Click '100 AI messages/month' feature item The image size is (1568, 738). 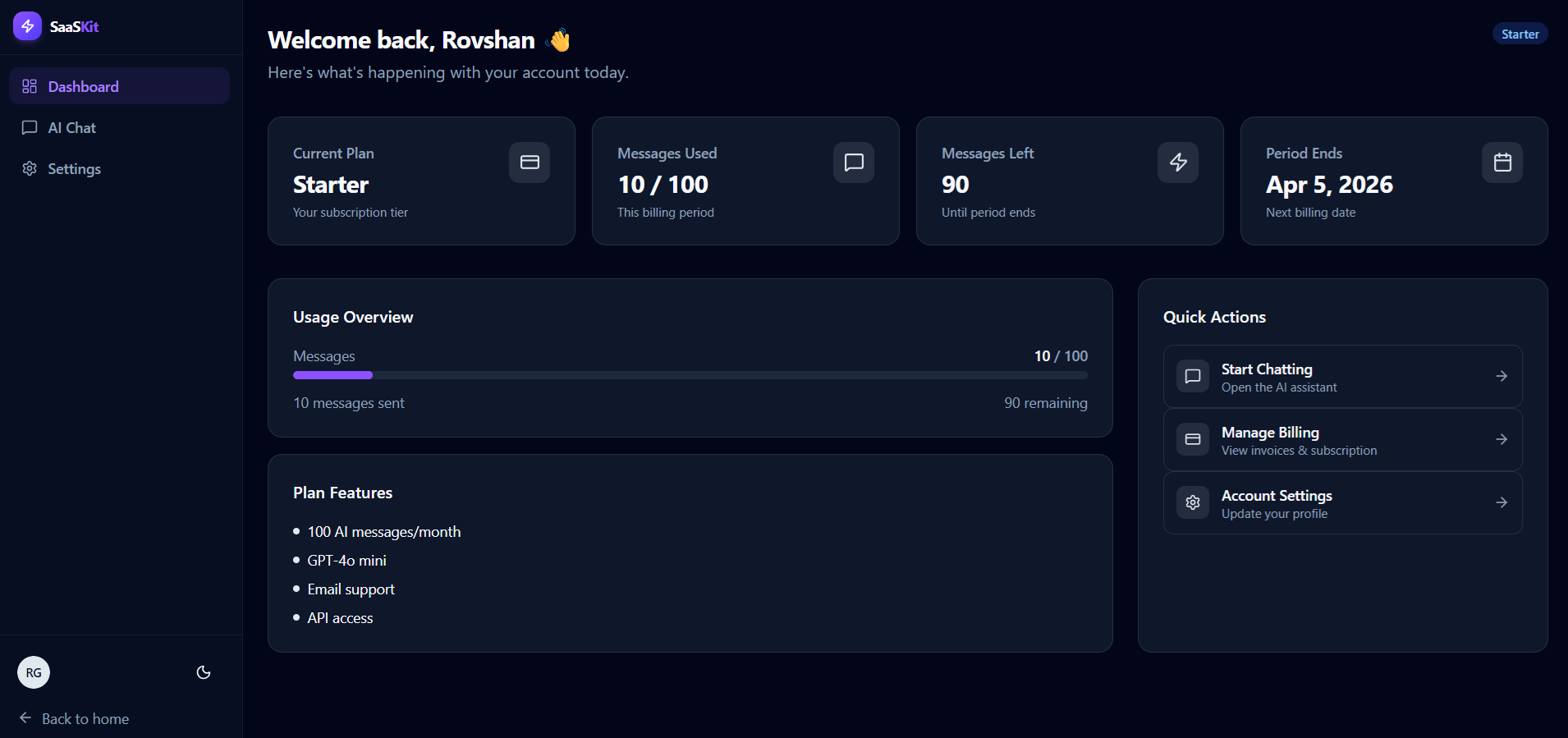click(384, 532)
